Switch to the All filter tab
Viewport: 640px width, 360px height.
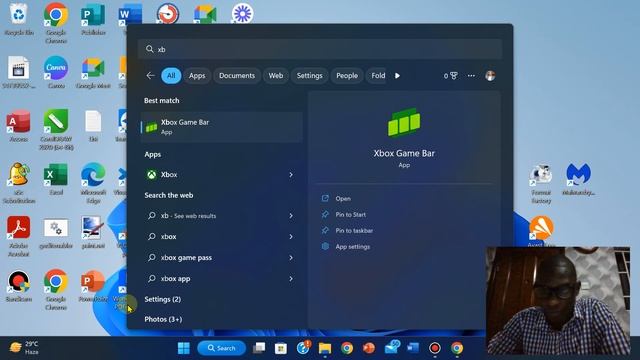point(171,76)
